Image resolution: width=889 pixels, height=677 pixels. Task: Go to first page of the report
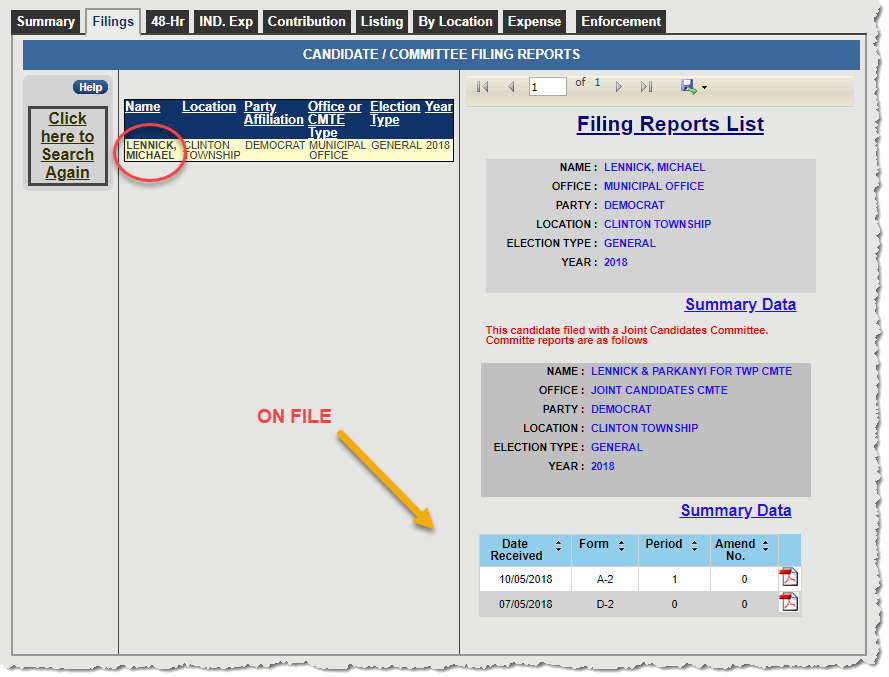tap(482, 87)
